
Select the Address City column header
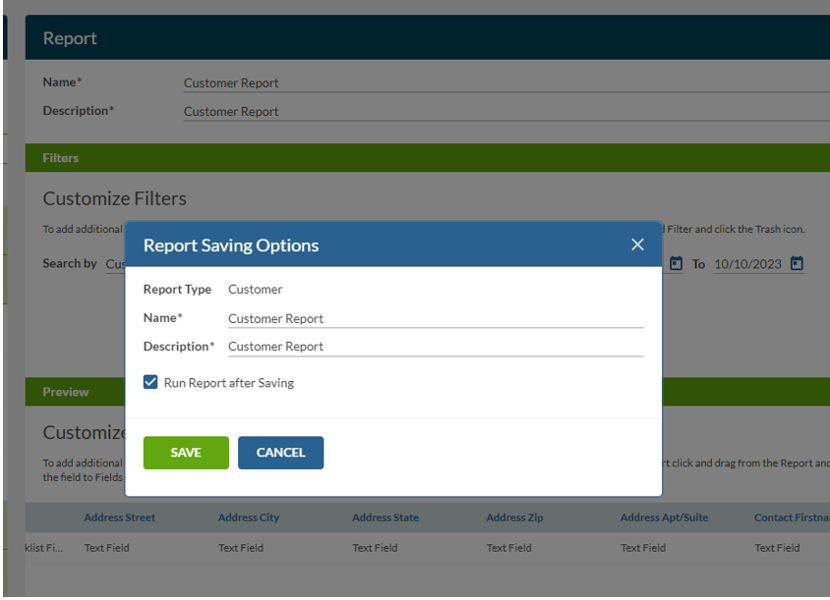(248, 517)
